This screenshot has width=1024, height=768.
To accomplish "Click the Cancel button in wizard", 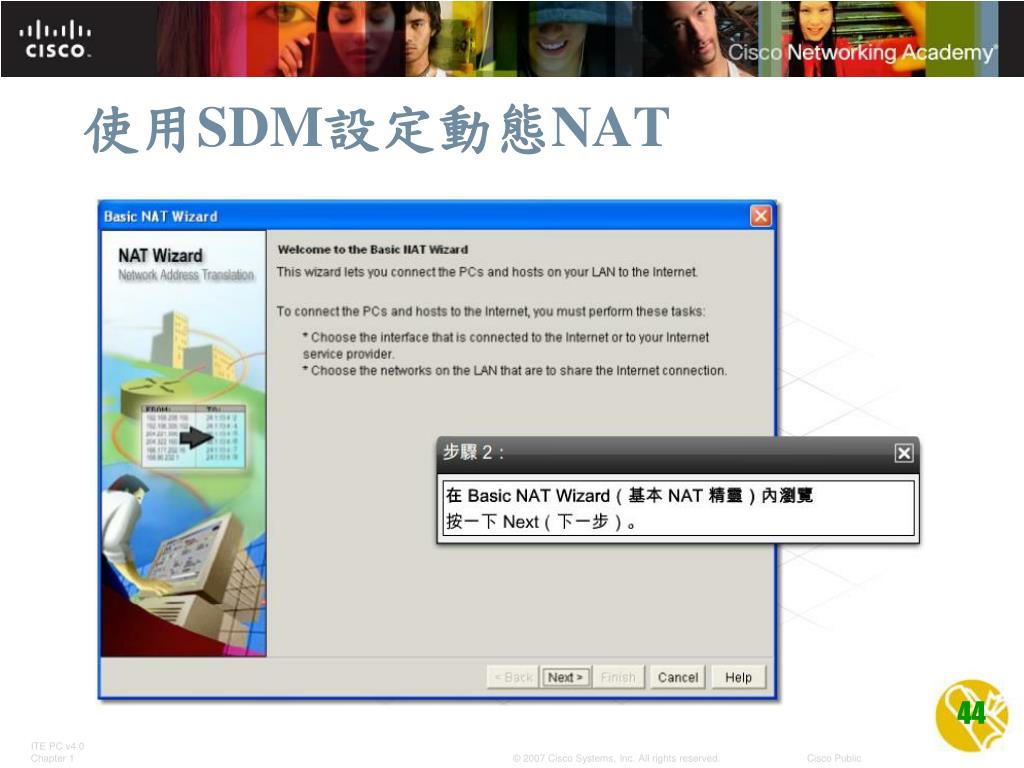I will point(678,677).
